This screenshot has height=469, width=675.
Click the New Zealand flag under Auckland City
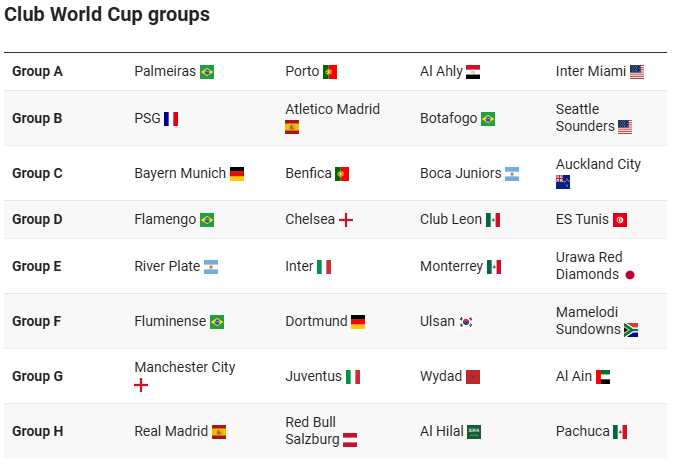coord(563,182)
